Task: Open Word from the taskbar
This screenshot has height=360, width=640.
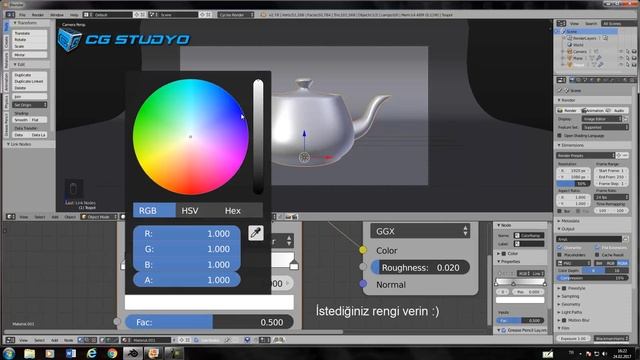Action: pos(71,353)
